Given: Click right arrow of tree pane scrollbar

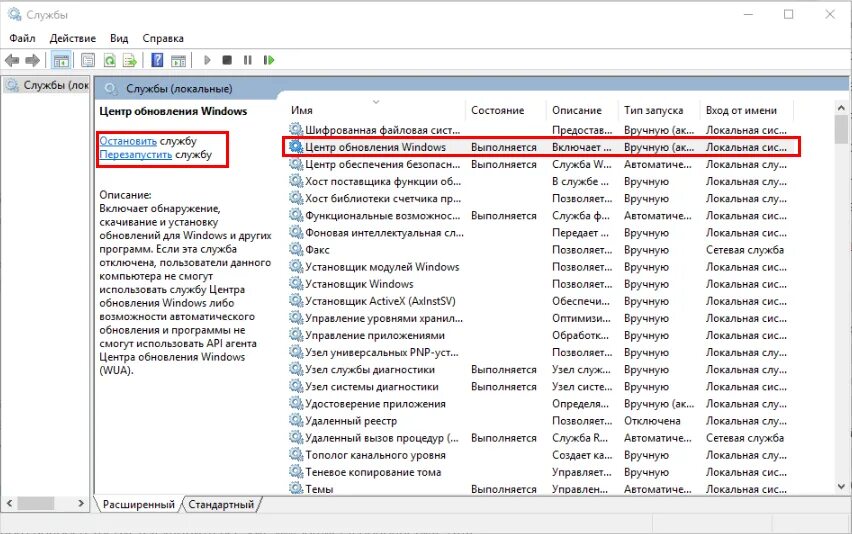Looking at the screenshot, I should point(81,504).
